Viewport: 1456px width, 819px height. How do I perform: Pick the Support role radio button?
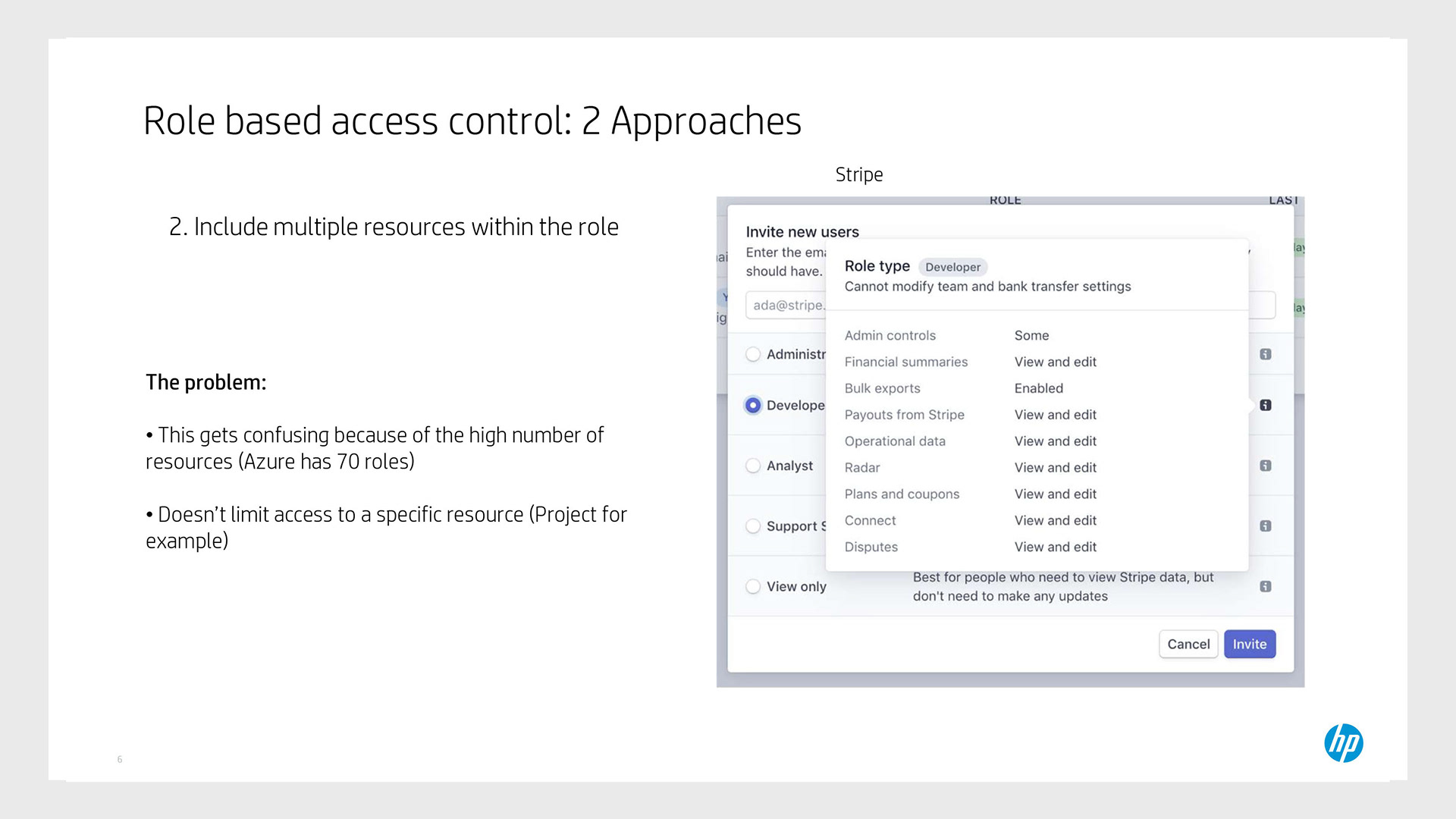point(753,526)
